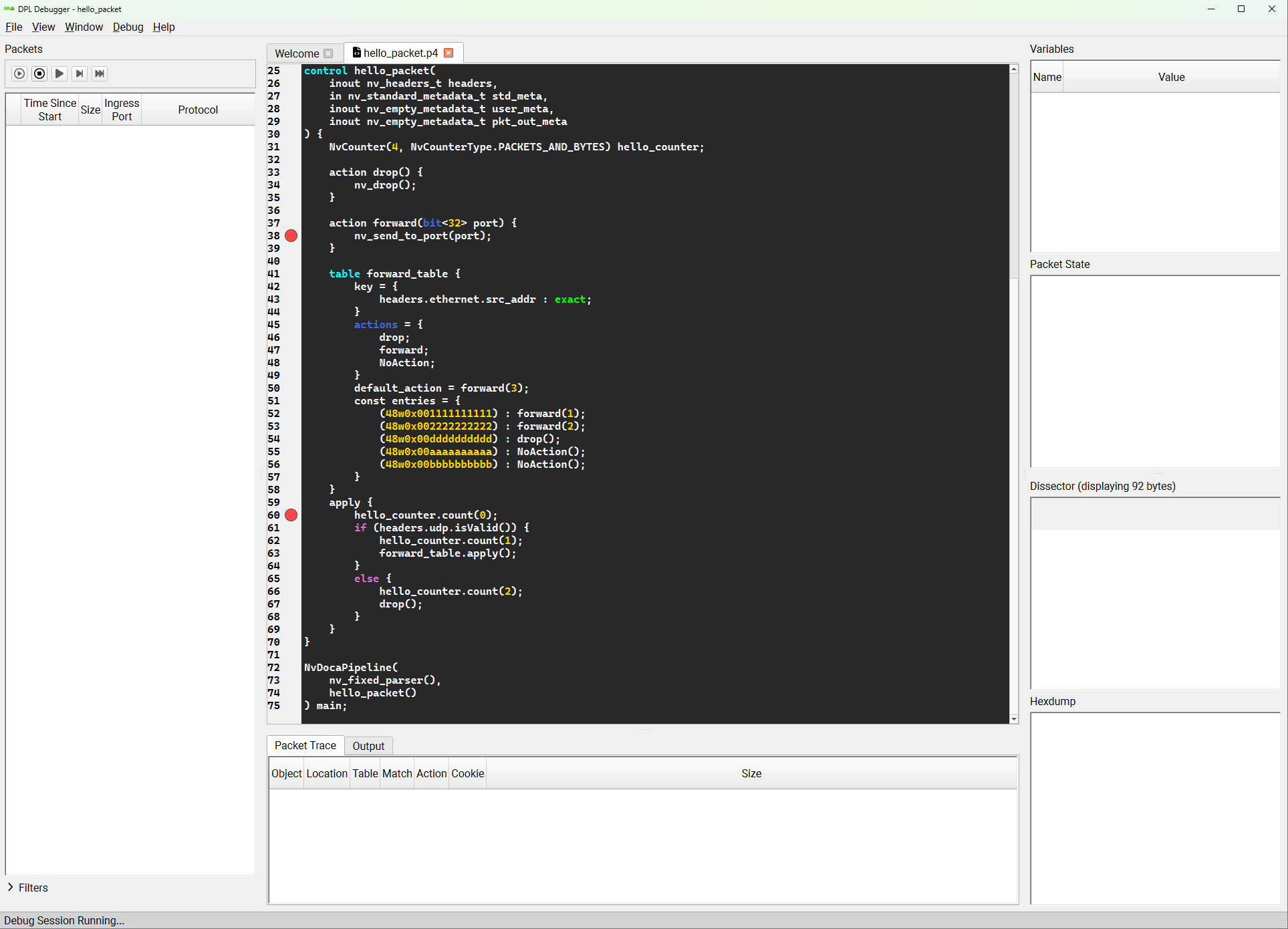Toggle the breakpoint on line 60
The image size is (1288, 929).
tap(291, 515)
